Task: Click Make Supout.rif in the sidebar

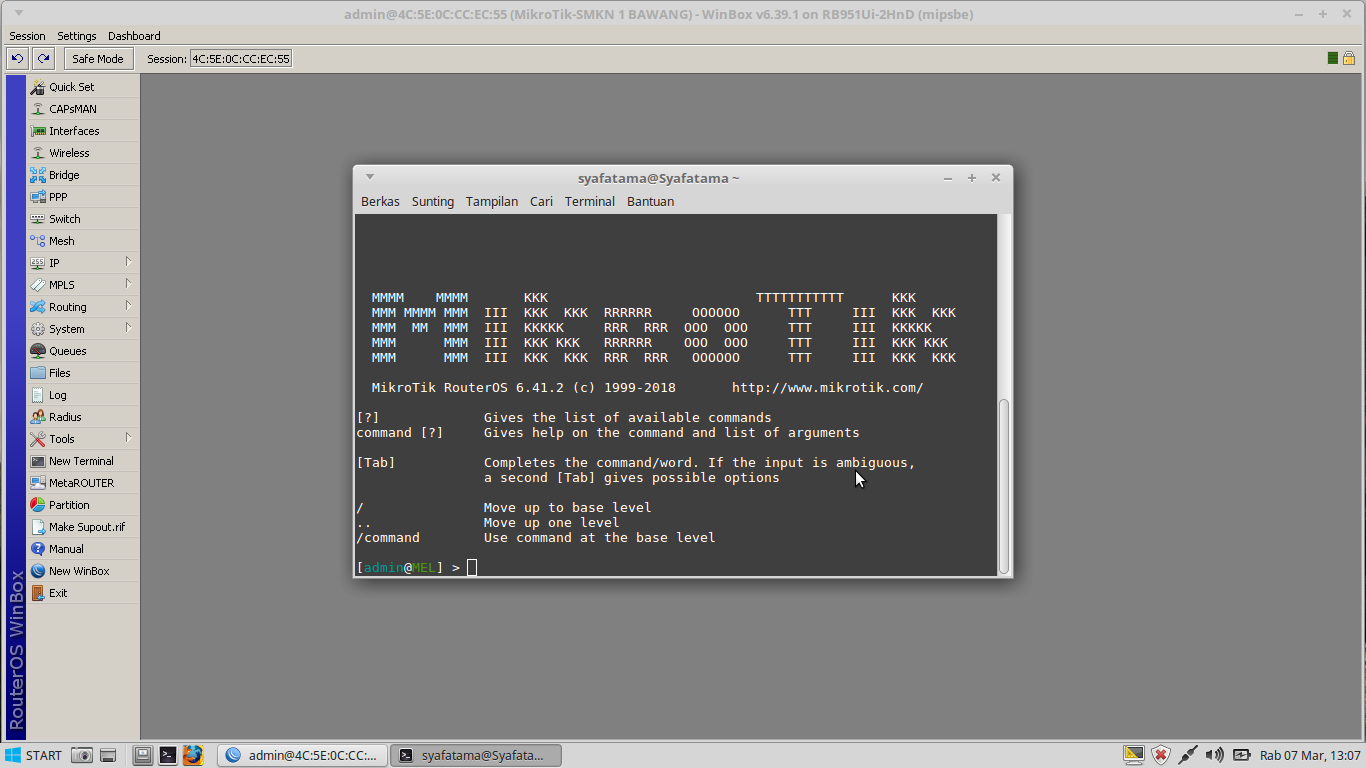Action: pyautogui.click(x=83, y=527)
